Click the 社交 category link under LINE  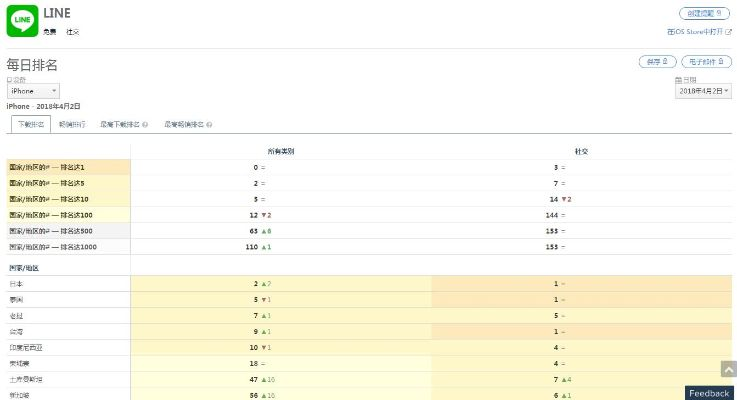point(72,32)
